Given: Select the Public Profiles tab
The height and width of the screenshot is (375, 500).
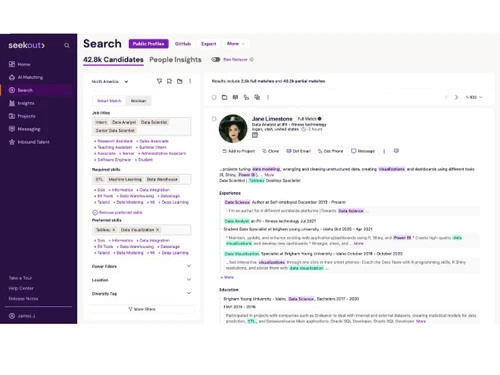Looking at the screenshot, I should coord(149,44).
